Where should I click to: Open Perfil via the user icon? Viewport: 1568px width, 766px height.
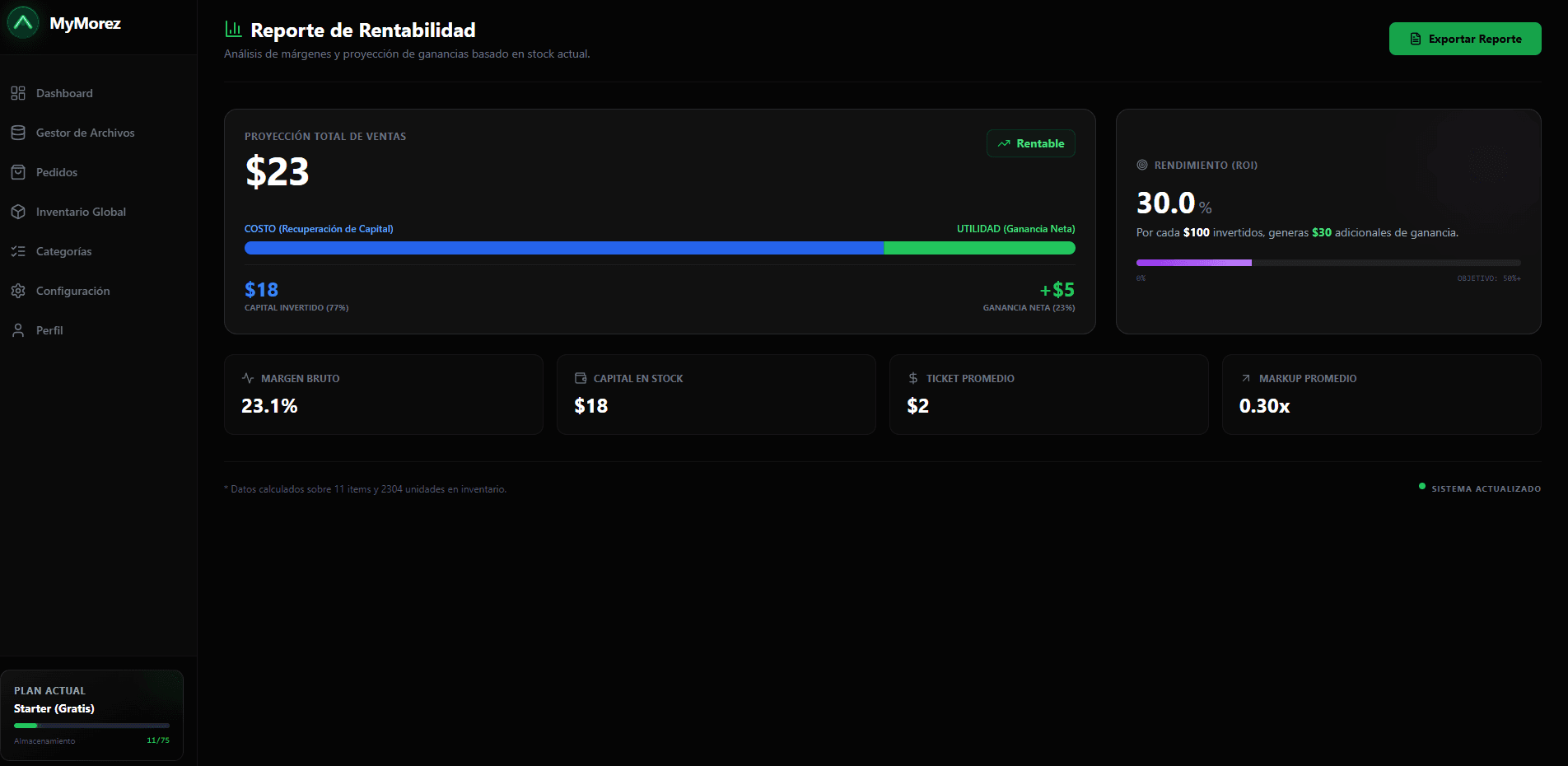[18, 329]
